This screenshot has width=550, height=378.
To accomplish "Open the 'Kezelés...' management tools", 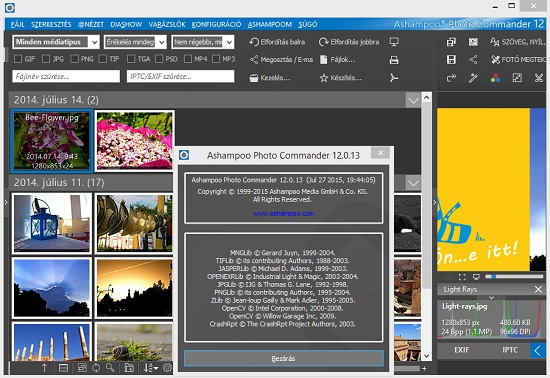I will pyautogui.click(x=269, y=78).
